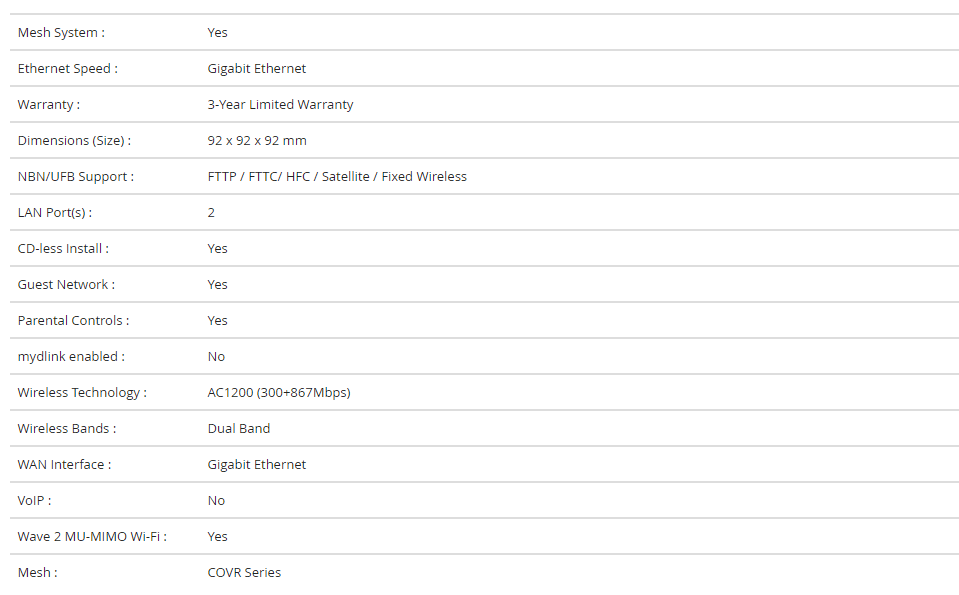
Task: Click the Guest Network label
Action: [66, 284]
